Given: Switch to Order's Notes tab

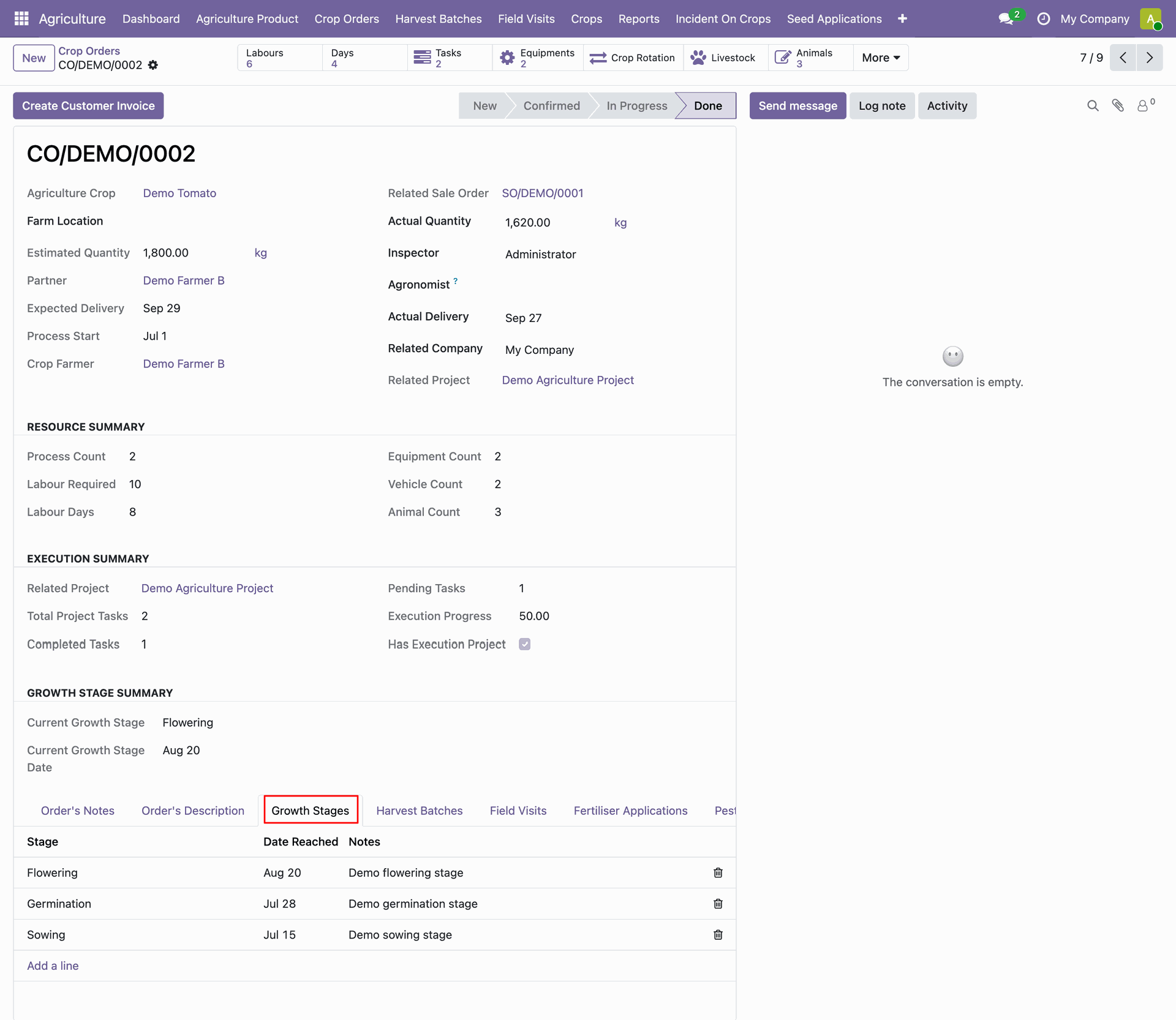Looking at the screenshot, I should coord(78,811).
